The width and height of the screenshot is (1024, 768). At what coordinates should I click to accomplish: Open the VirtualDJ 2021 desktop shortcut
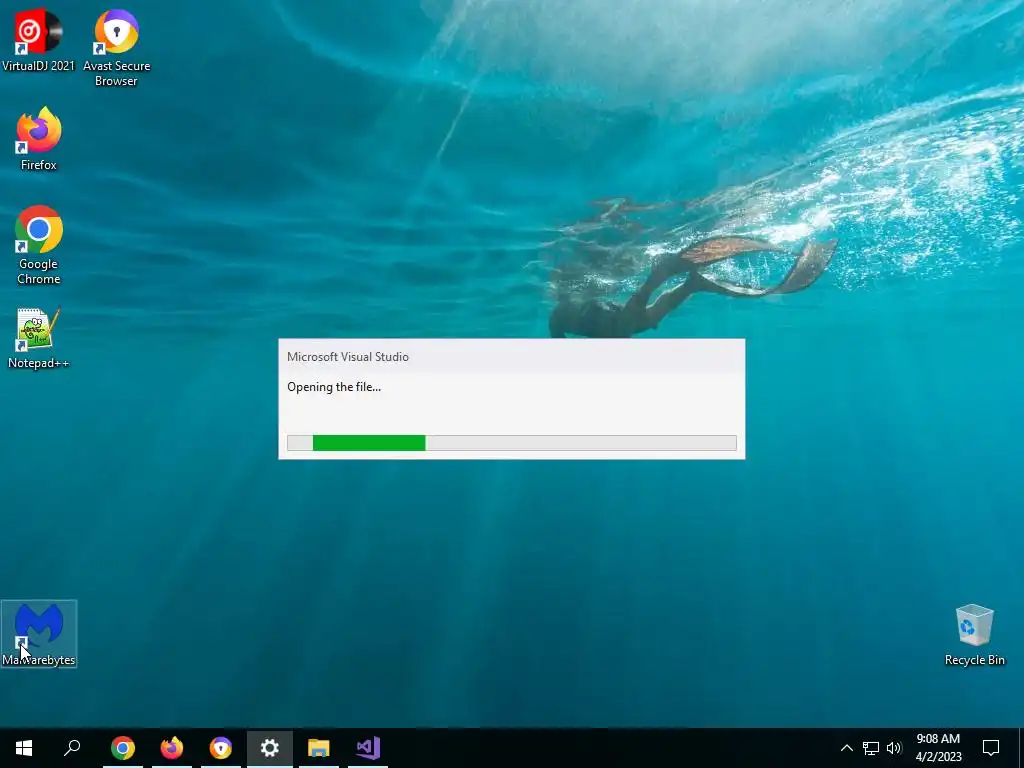(x=39, y=39)
